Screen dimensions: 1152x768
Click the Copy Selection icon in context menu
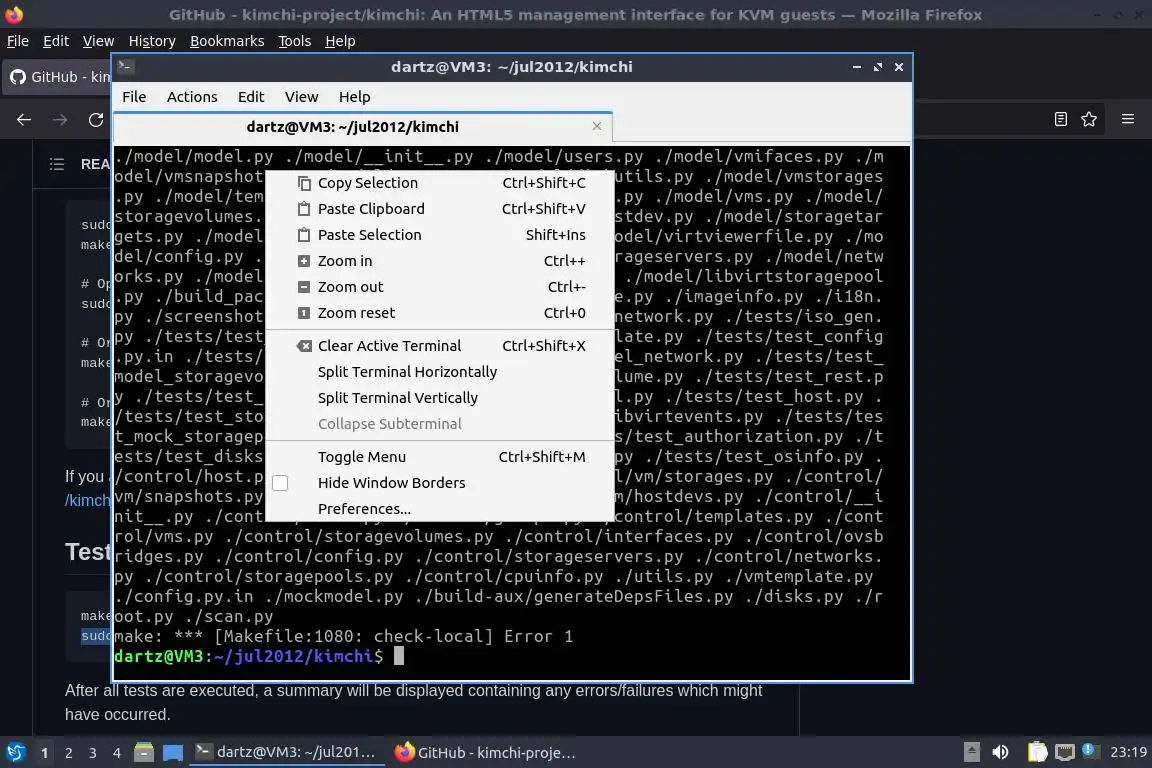coord(303,183)
